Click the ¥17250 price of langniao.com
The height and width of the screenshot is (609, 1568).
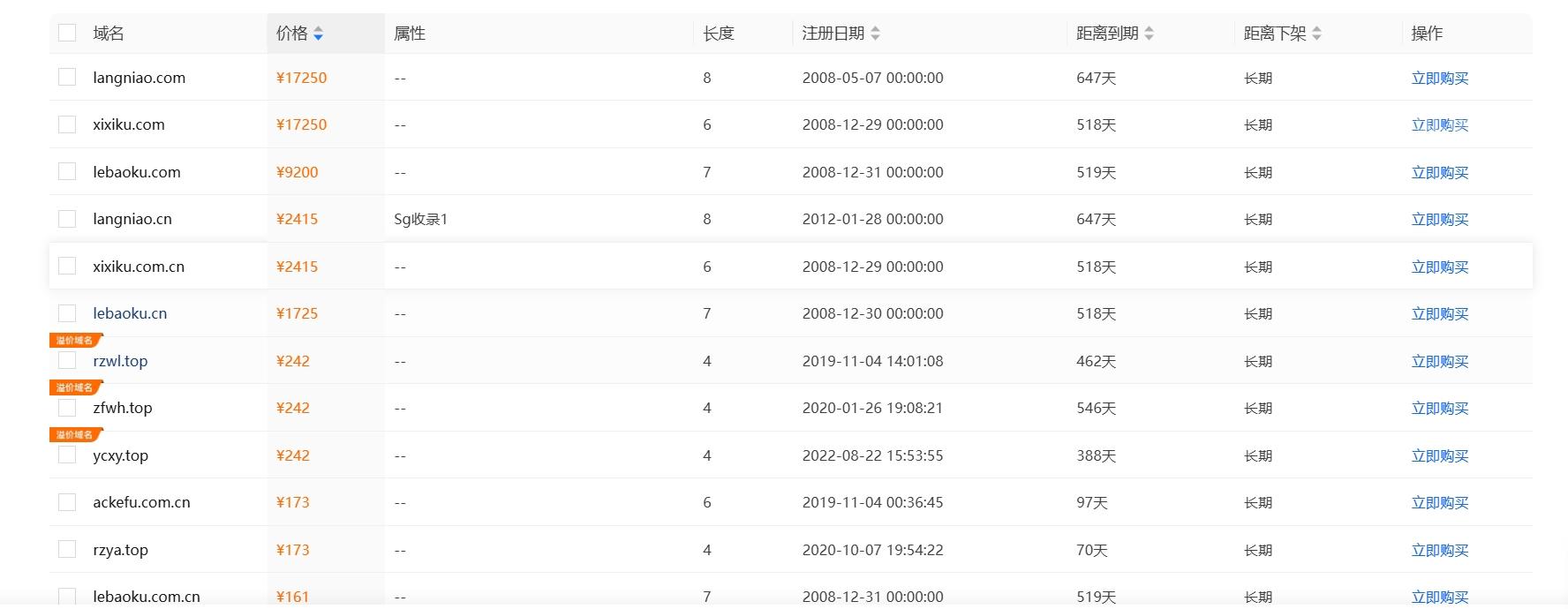tap(301, 78)
